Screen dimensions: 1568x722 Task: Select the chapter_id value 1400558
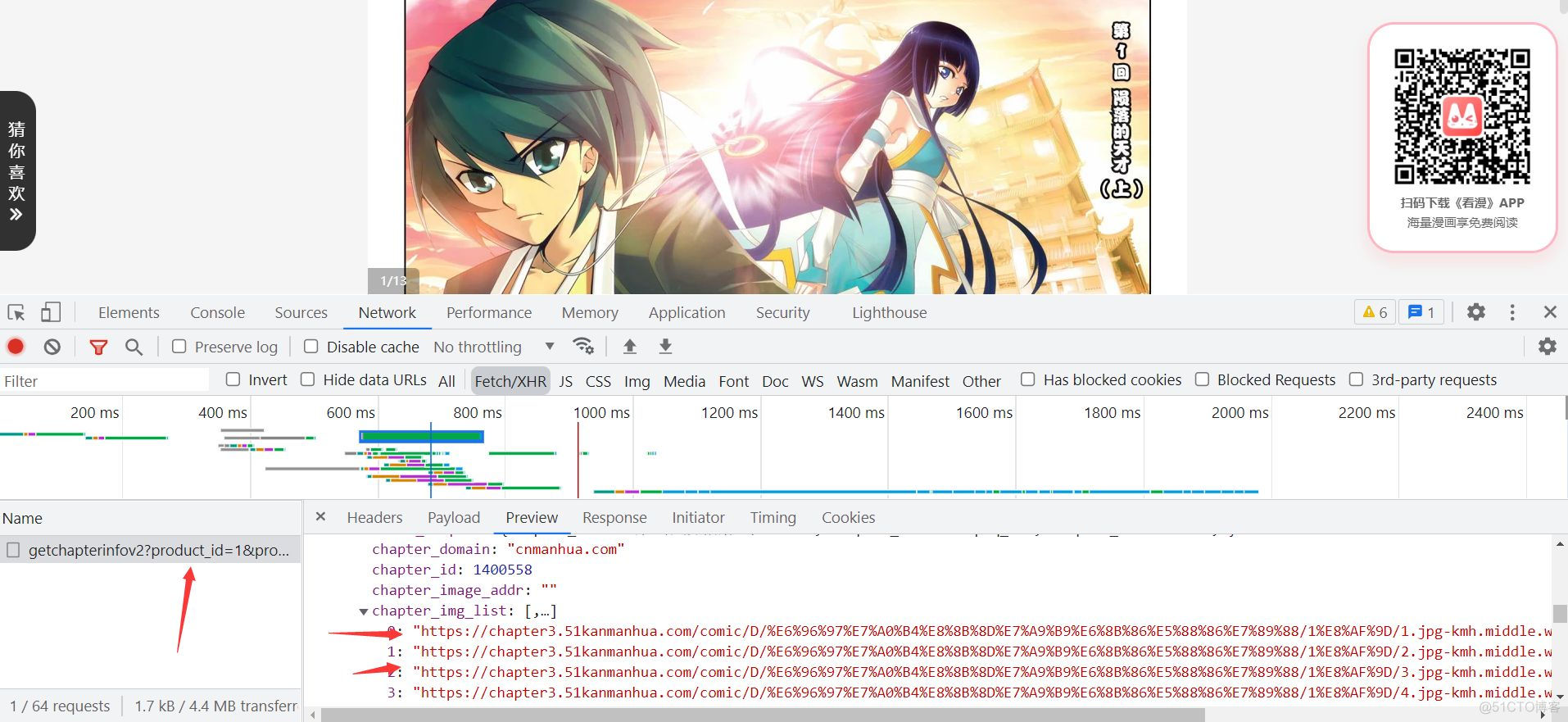[502, 570]
